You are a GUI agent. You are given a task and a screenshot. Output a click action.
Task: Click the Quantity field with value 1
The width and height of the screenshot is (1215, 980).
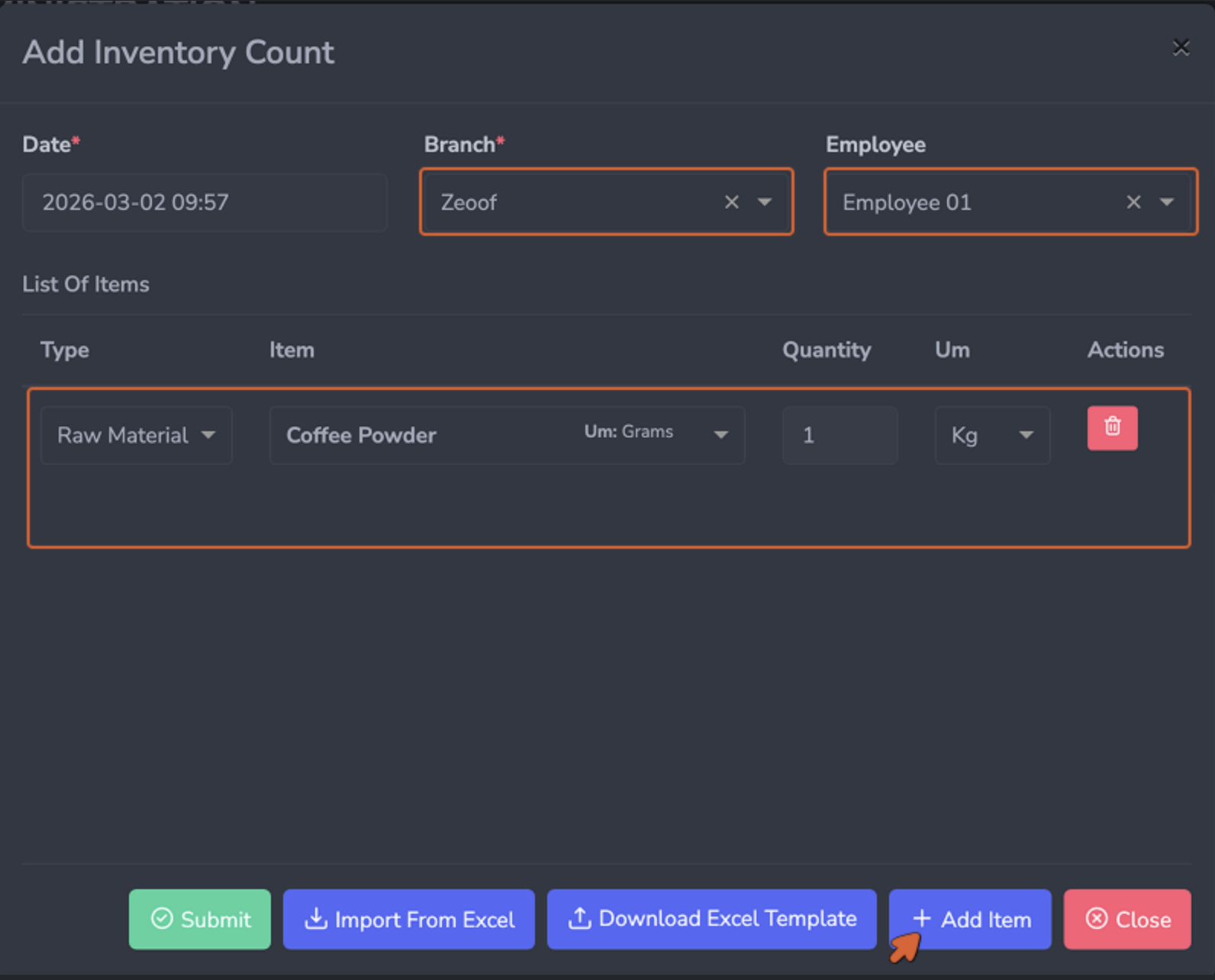(x=840, y=435)
